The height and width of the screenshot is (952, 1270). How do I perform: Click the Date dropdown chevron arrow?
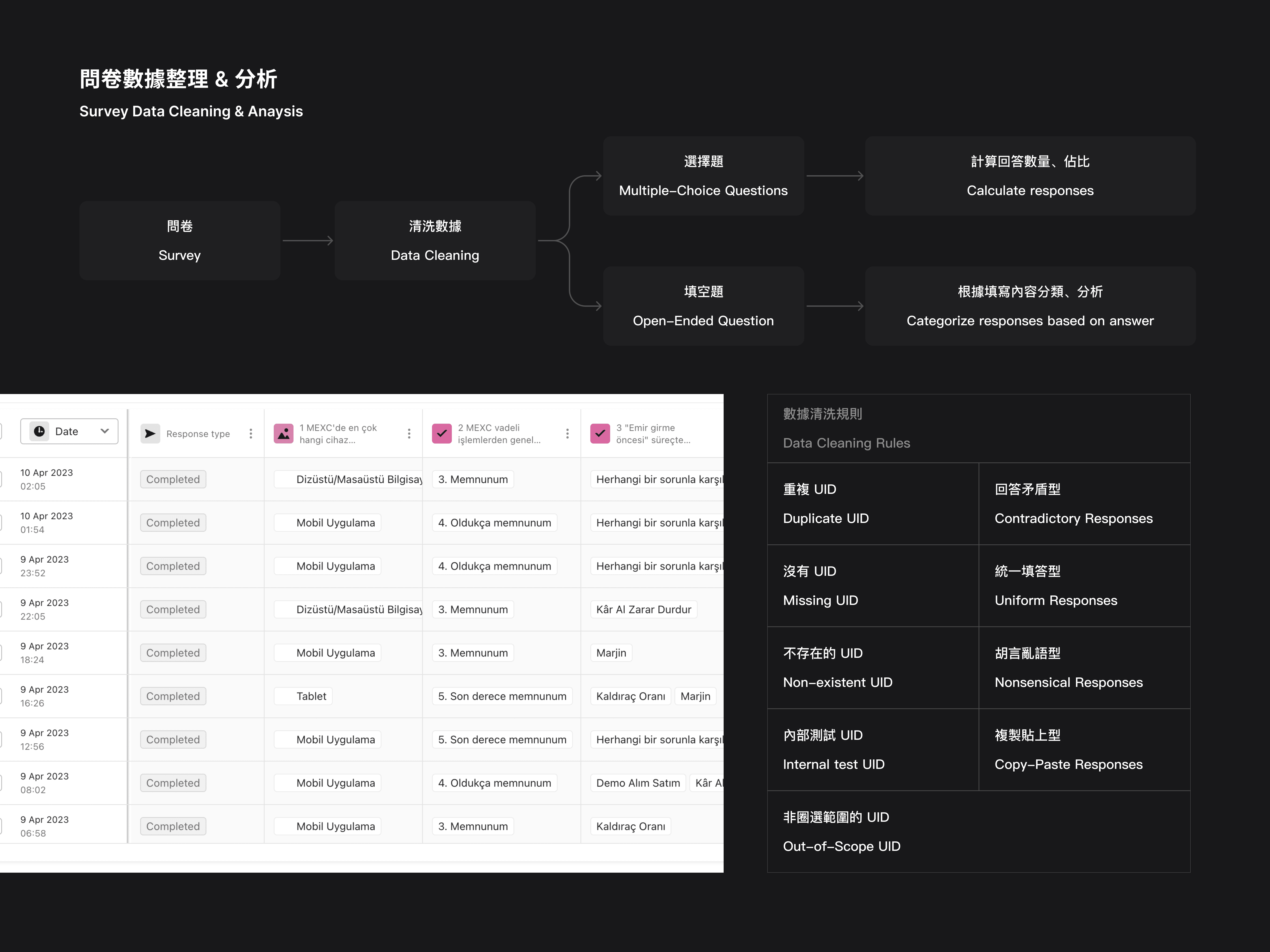pyautogui.click(x=105, y=431)
